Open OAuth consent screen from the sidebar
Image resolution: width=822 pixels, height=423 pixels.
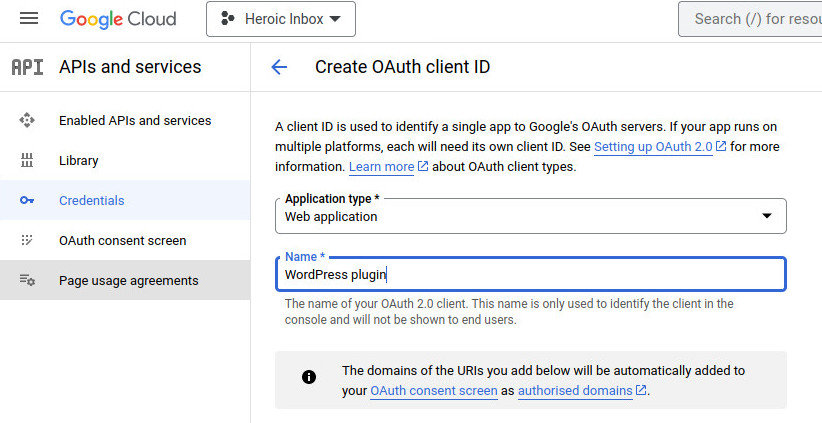(125, 241)
